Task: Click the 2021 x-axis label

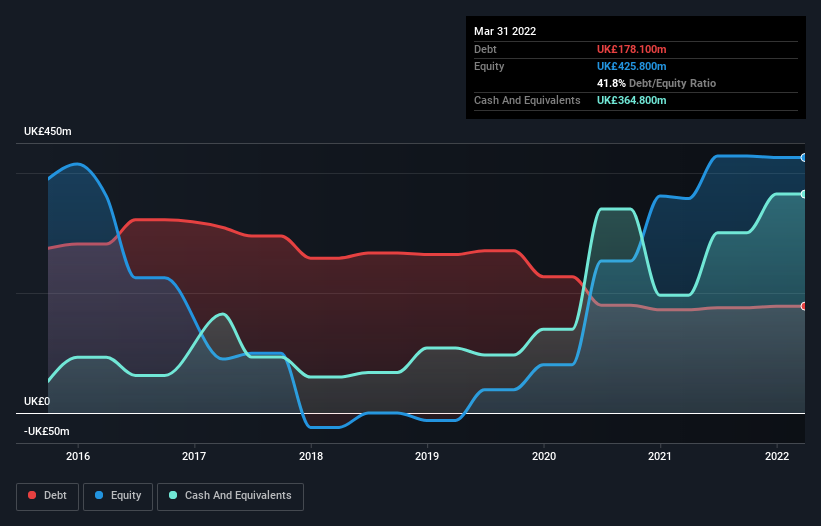Action: [660, 456]
